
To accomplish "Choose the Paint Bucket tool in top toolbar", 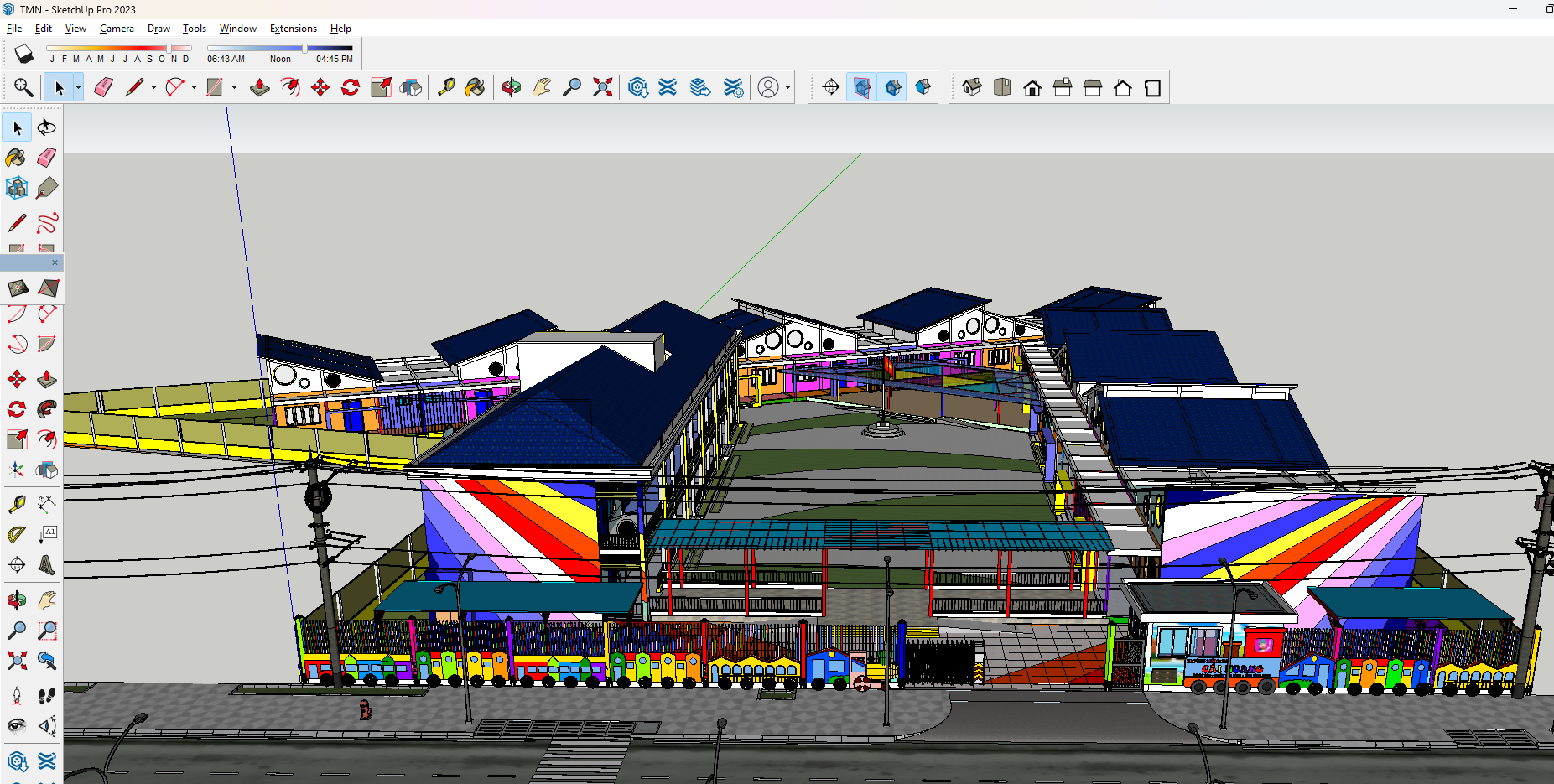I will coord(475,87).
